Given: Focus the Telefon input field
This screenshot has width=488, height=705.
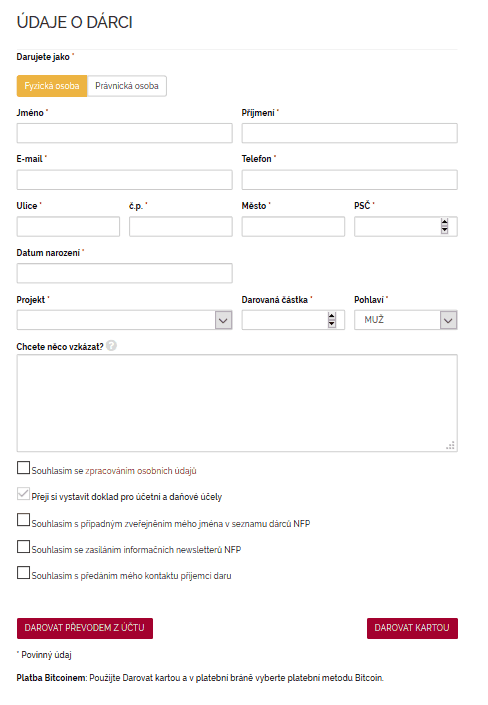Looking at the screenshot, I should 349,180.
